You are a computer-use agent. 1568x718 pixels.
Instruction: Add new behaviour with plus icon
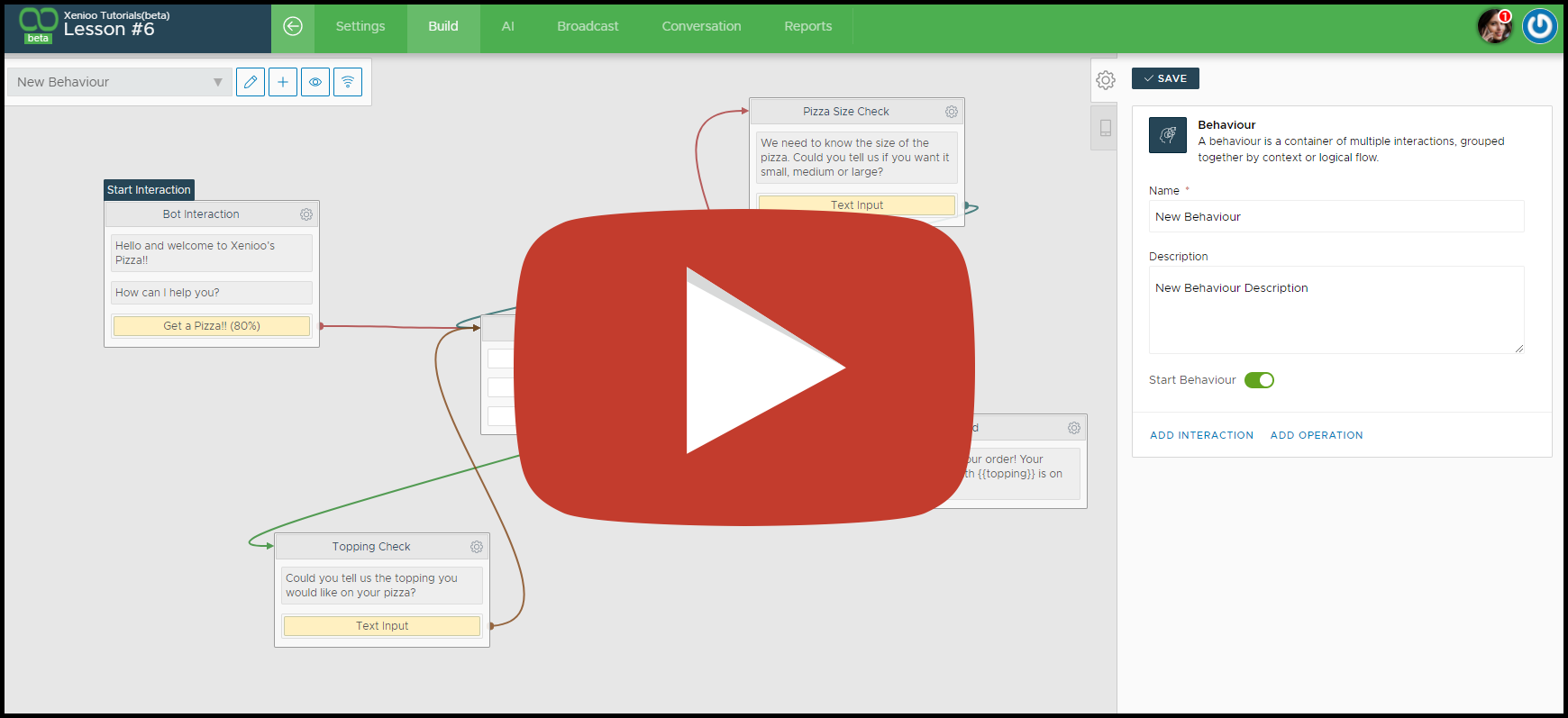click(283, 82)
